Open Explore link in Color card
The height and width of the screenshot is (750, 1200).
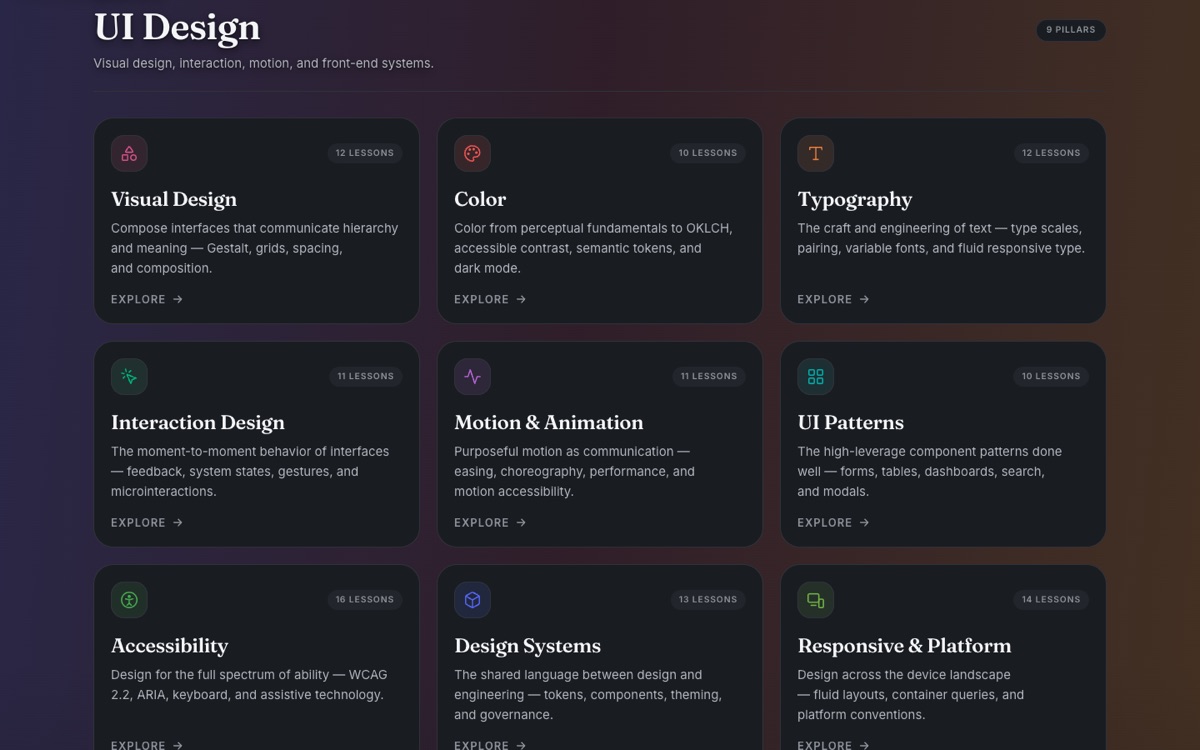click(x=490, y=299)
